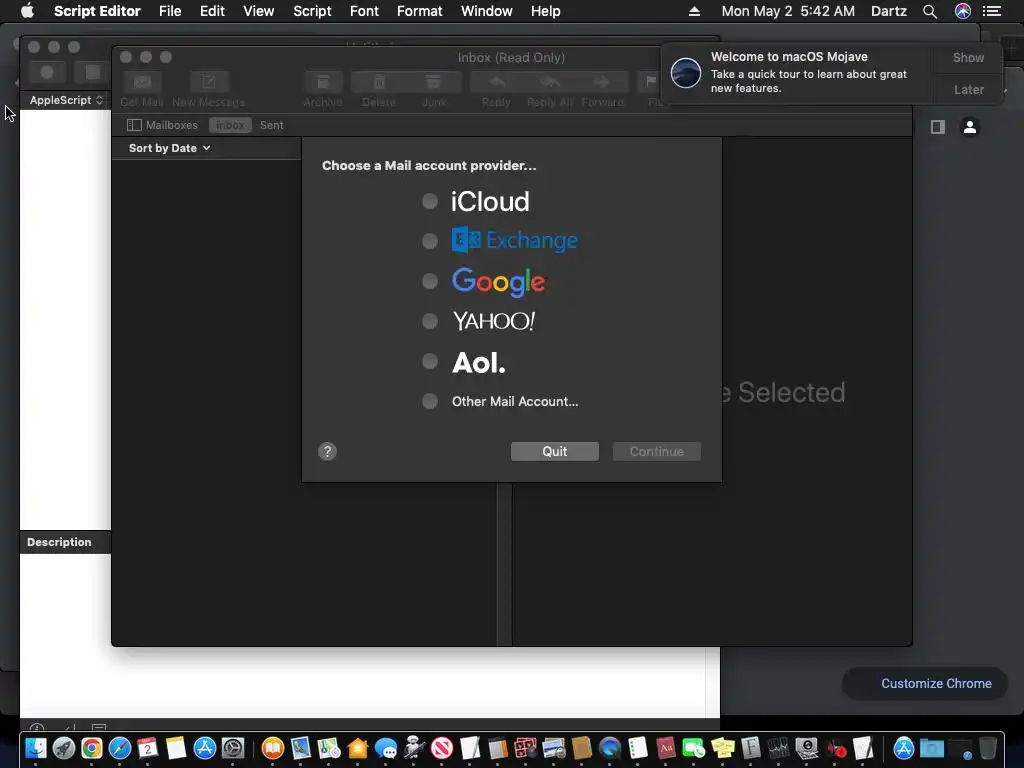Open Google Chrome from the Dock
Viewport: 1024px width, 768px height.
[x=91, y=748]
